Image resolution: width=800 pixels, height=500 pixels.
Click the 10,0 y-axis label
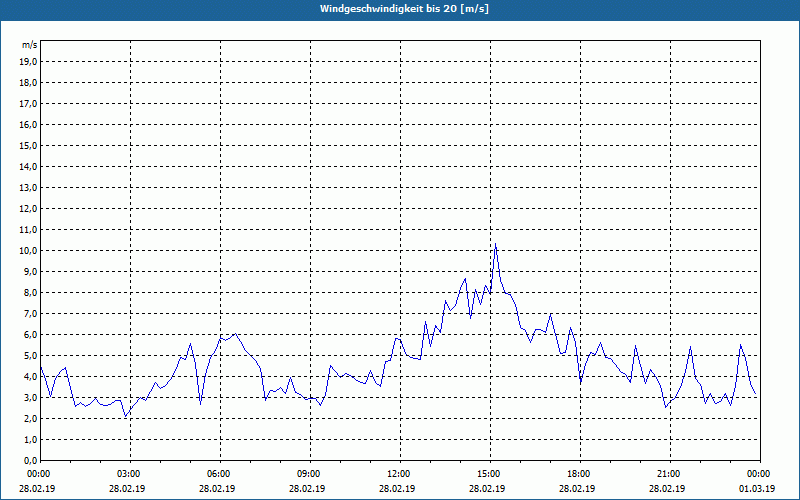(28, 251)
